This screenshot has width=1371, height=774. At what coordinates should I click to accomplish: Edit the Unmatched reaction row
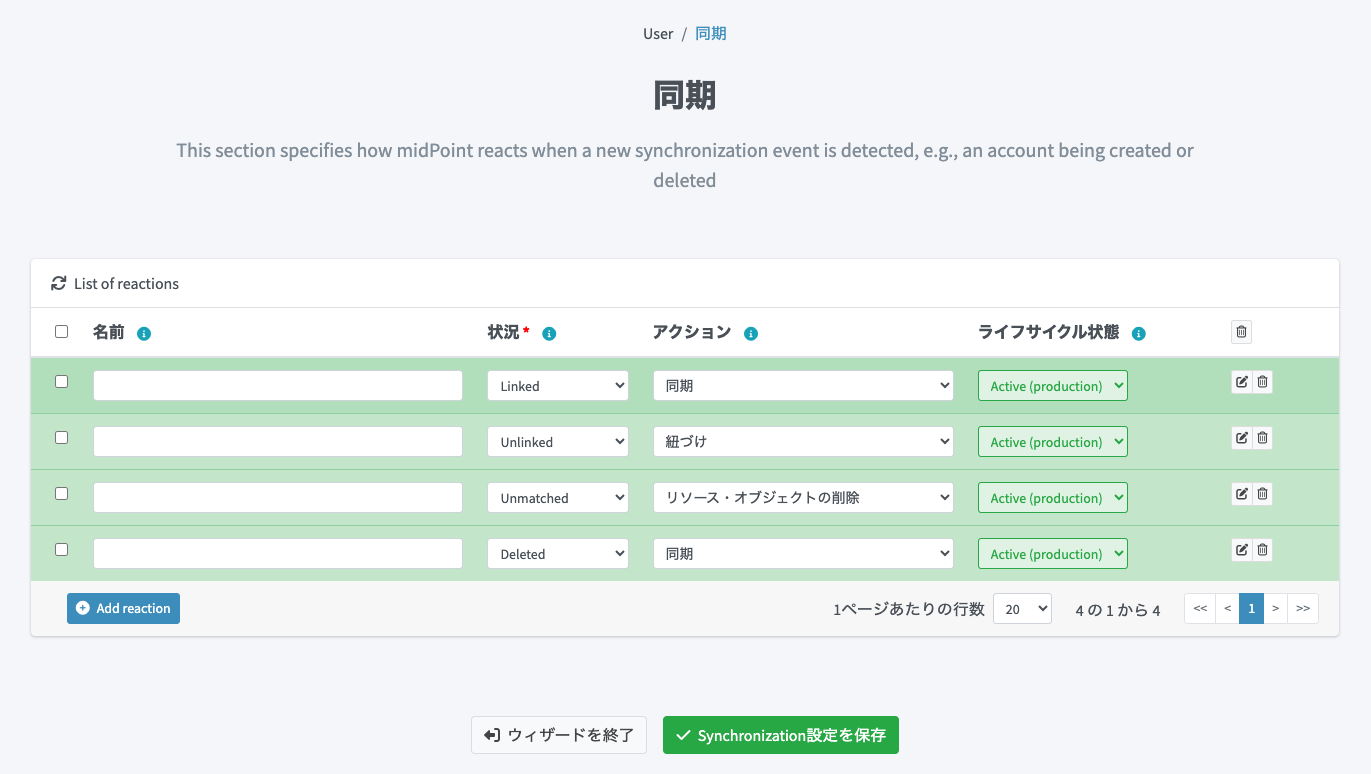1241,494
